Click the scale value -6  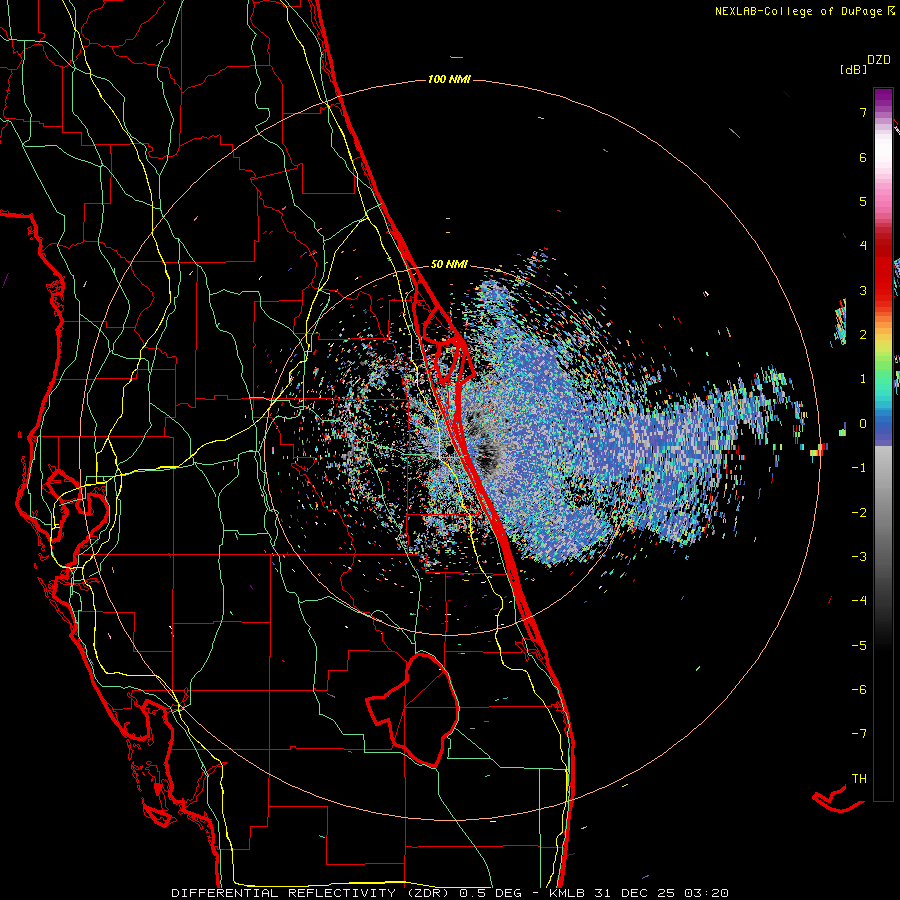coord(859,690)
